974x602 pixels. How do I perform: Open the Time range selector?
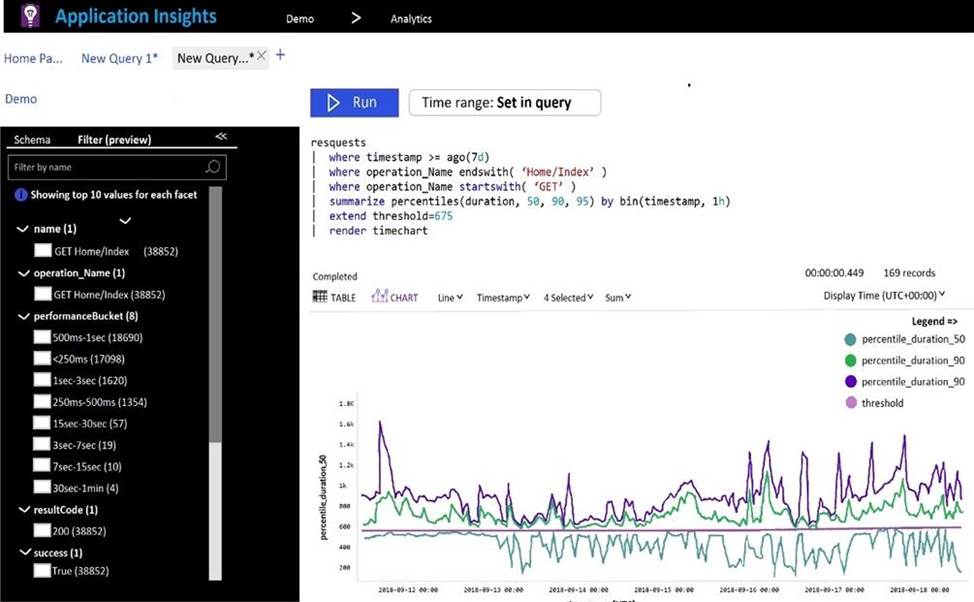(504, 103)
